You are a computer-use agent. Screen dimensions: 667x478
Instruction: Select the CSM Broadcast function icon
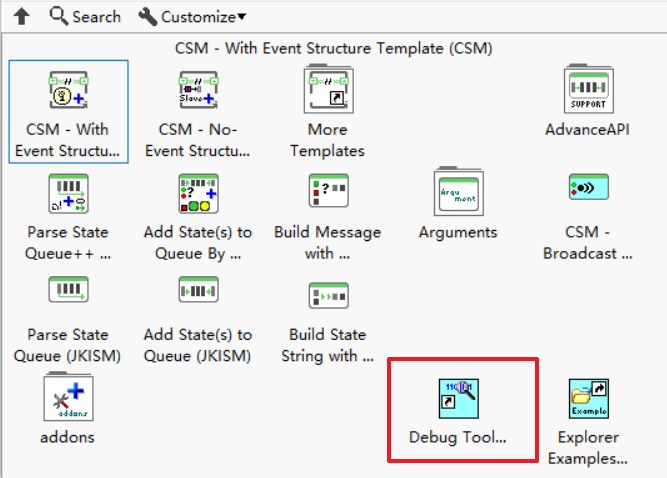(x=589, y=187)
